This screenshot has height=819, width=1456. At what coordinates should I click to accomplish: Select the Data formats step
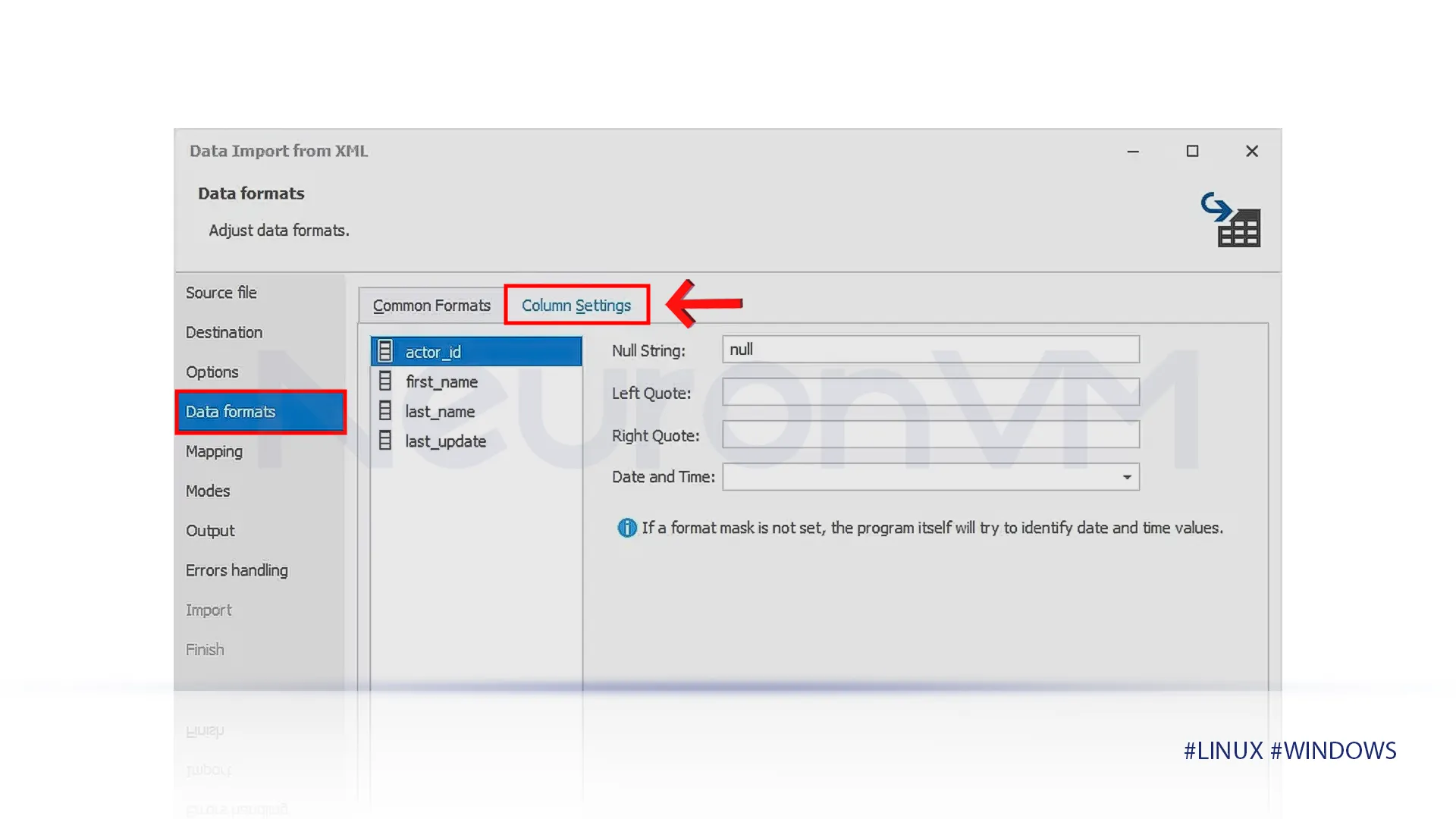click(260, 411)
